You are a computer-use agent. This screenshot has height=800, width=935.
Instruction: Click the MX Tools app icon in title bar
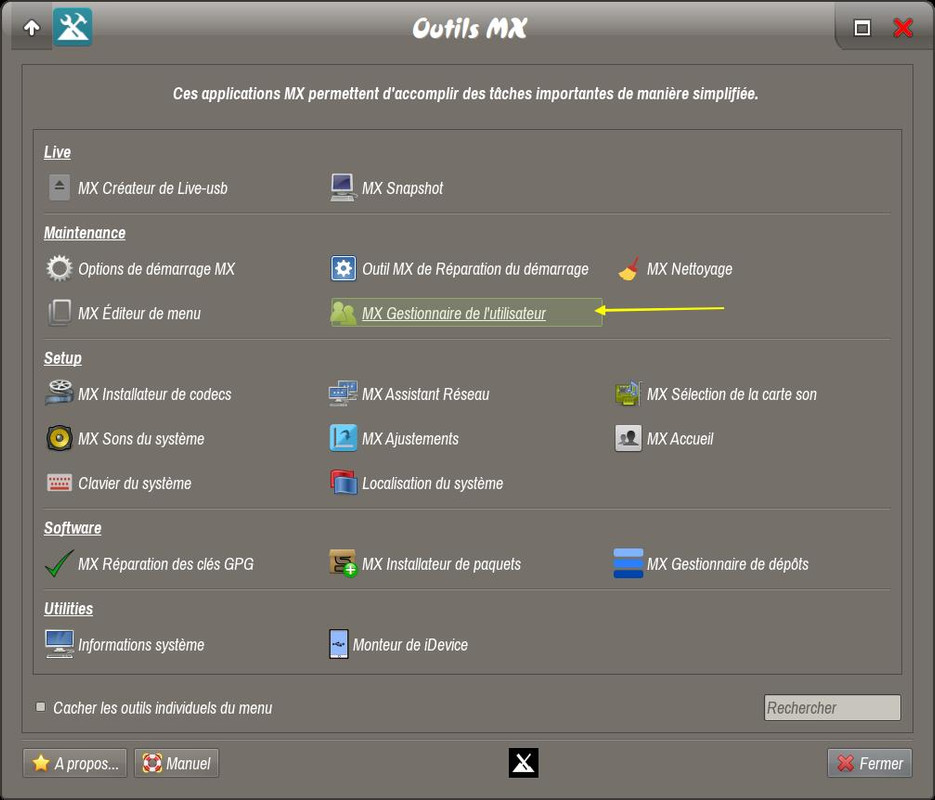pos(73,27)
